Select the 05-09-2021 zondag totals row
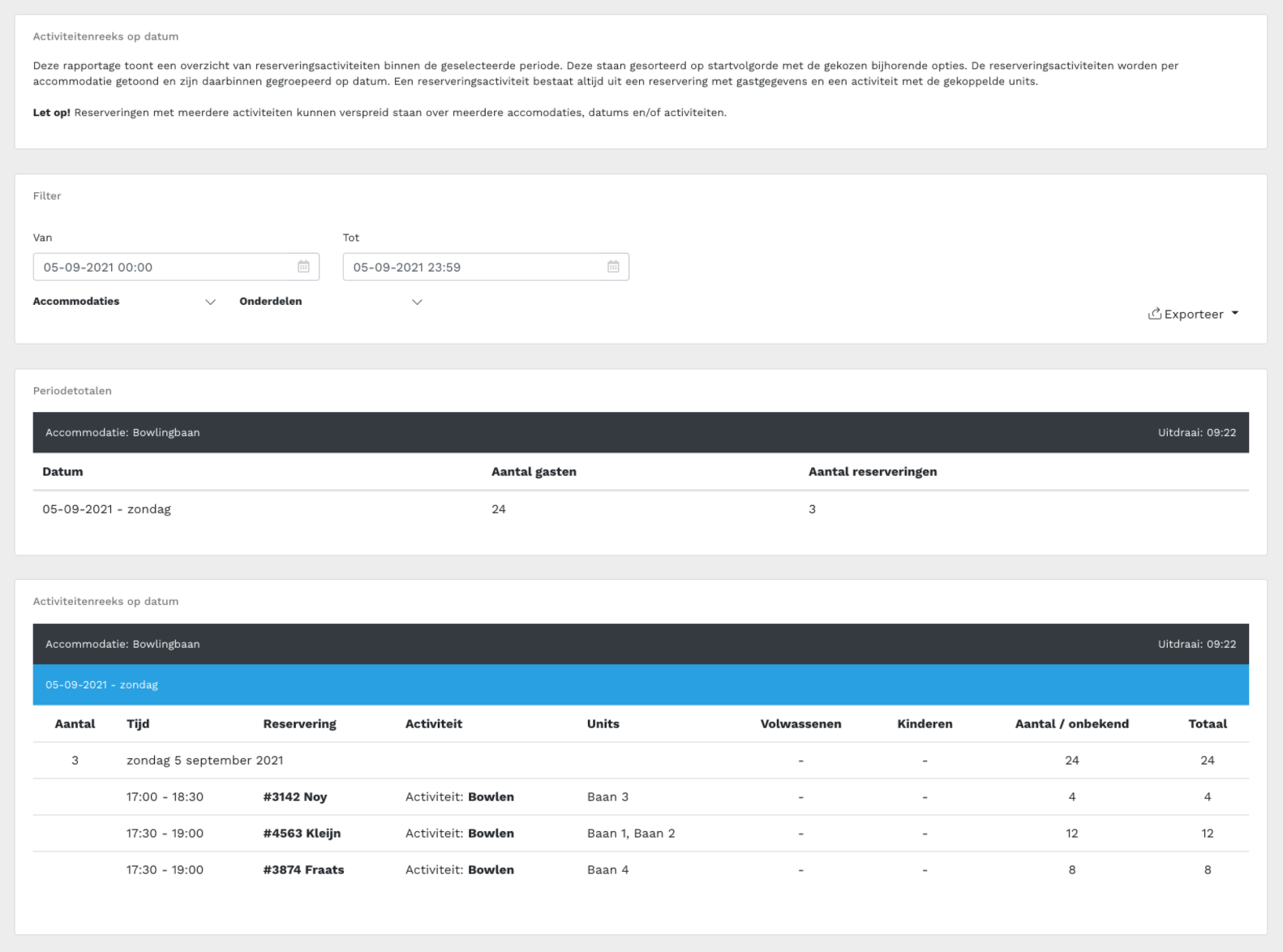1283x952 pixels. (x=106, y=509)
